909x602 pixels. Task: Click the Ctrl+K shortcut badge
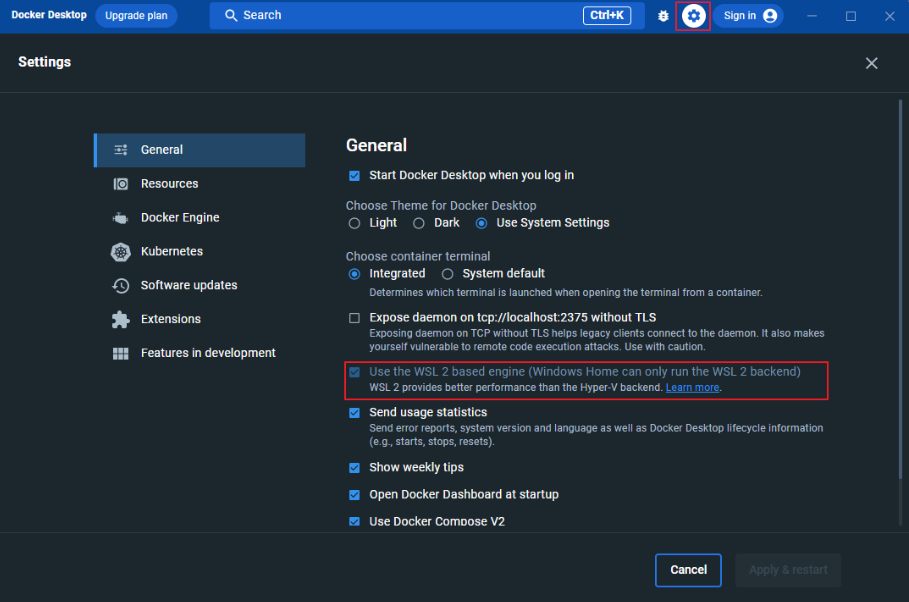pyautogui.click(x=606, y=16)
